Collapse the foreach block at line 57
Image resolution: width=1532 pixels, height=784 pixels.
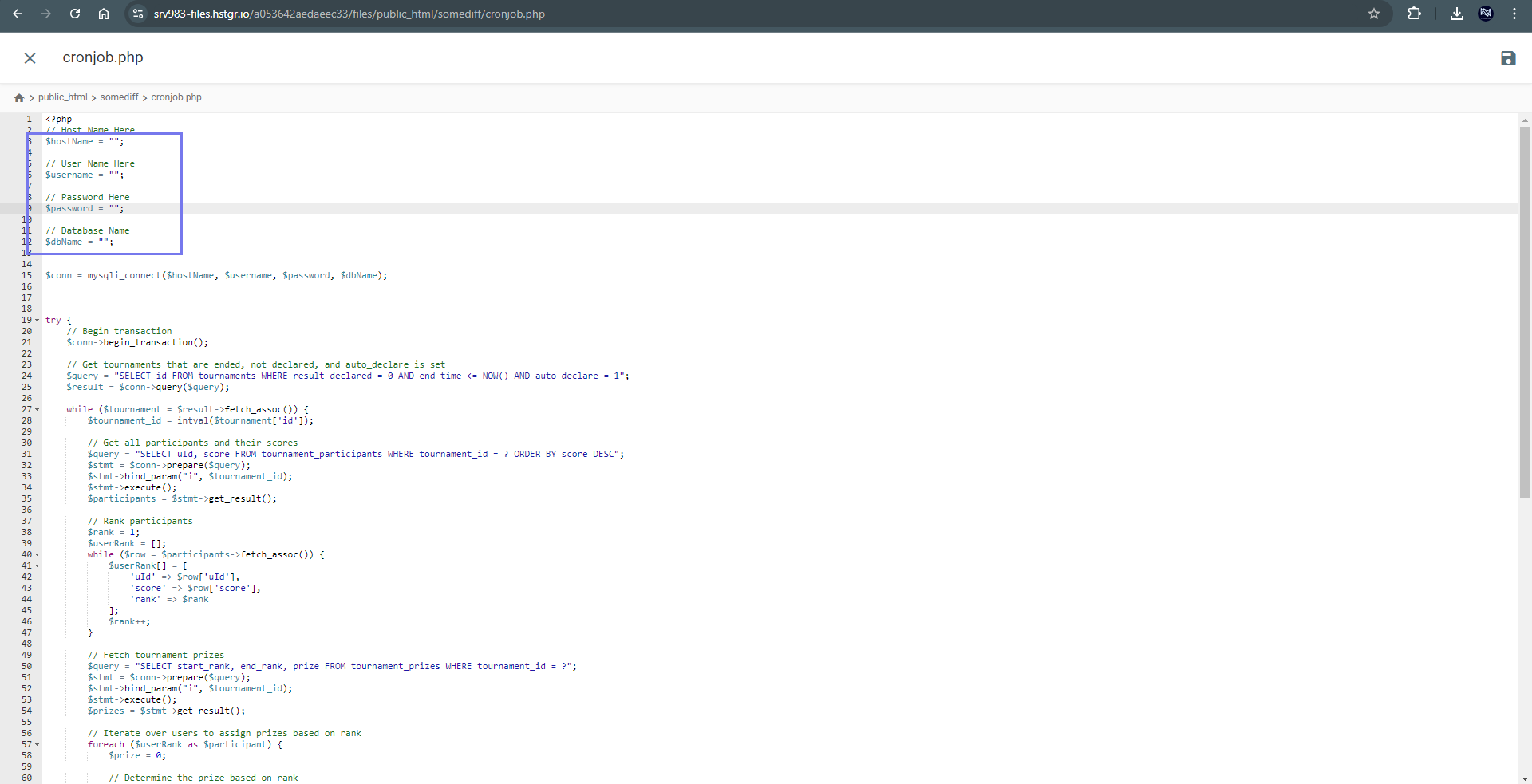(37, 745)
